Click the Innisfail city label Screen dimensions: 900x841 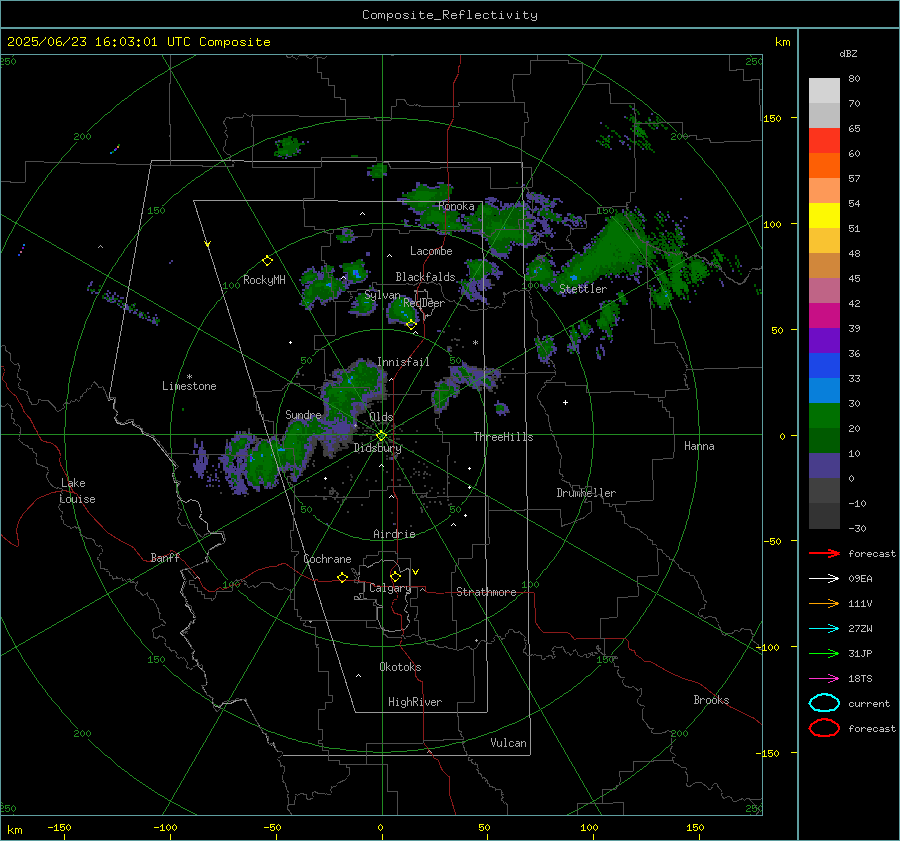click(x=403, y=362)
